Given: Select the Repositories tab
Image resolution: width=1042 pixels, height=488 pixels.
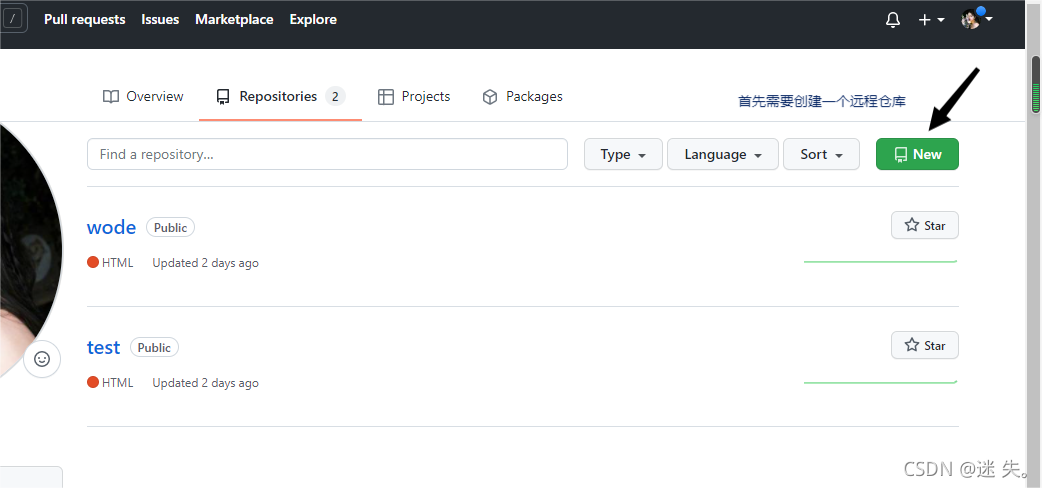Looking at the screenshot, I should tap(280, 96).
